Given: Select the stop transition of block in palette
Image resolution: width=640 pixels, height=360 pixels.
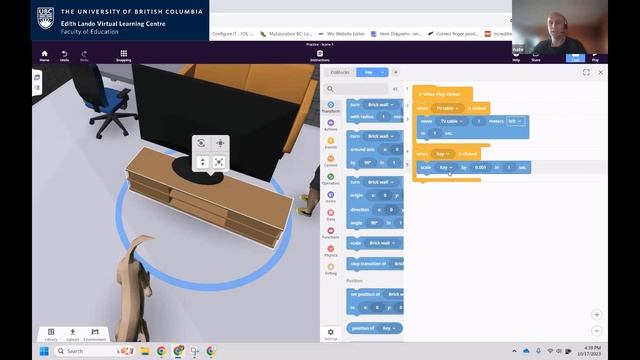Looking at the screenshot, I should tap(375, 264).
